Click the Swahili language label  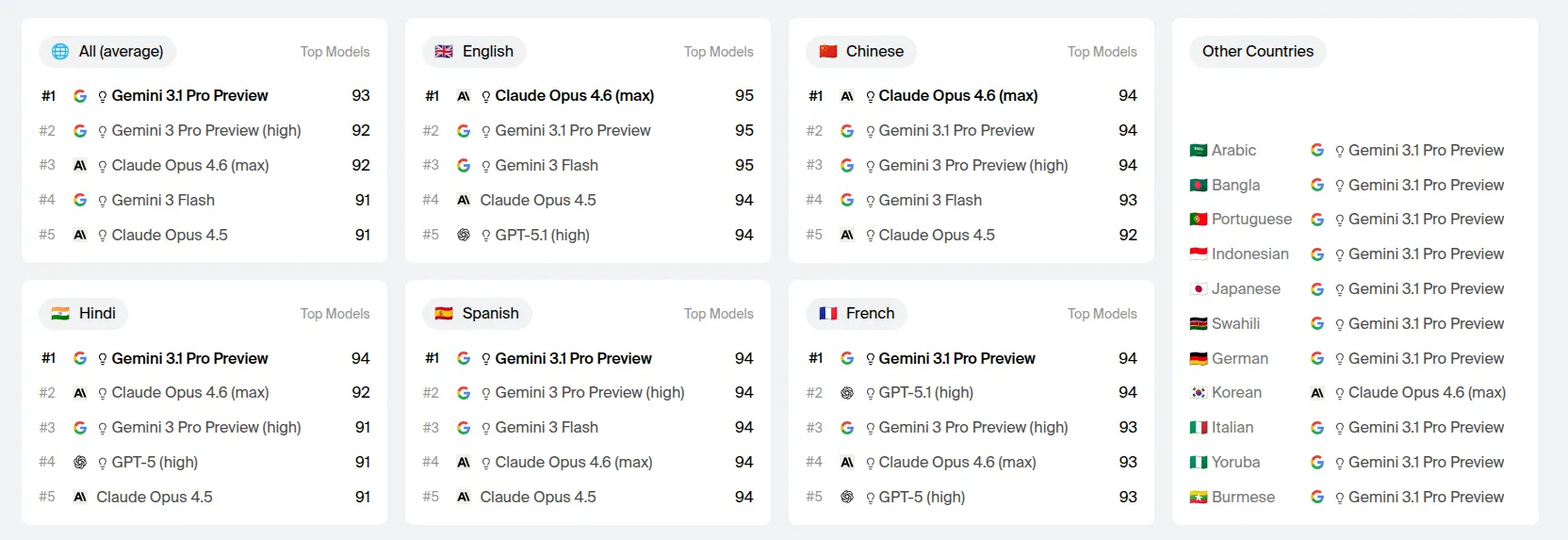(1235, 323)
